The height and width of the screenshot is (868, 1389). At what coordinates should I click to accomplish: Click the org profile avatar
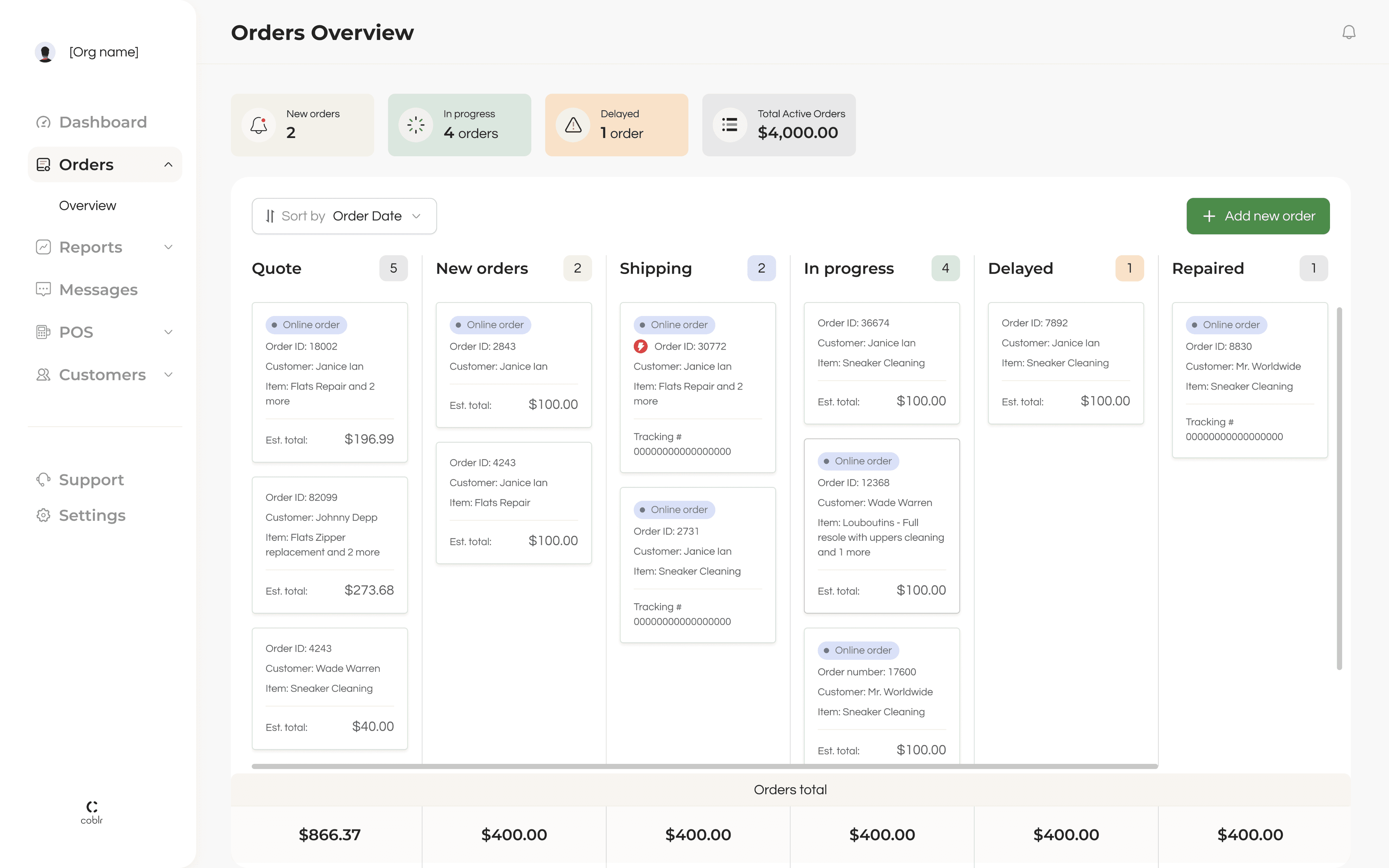pyautogui.click(x=45, y=52)
